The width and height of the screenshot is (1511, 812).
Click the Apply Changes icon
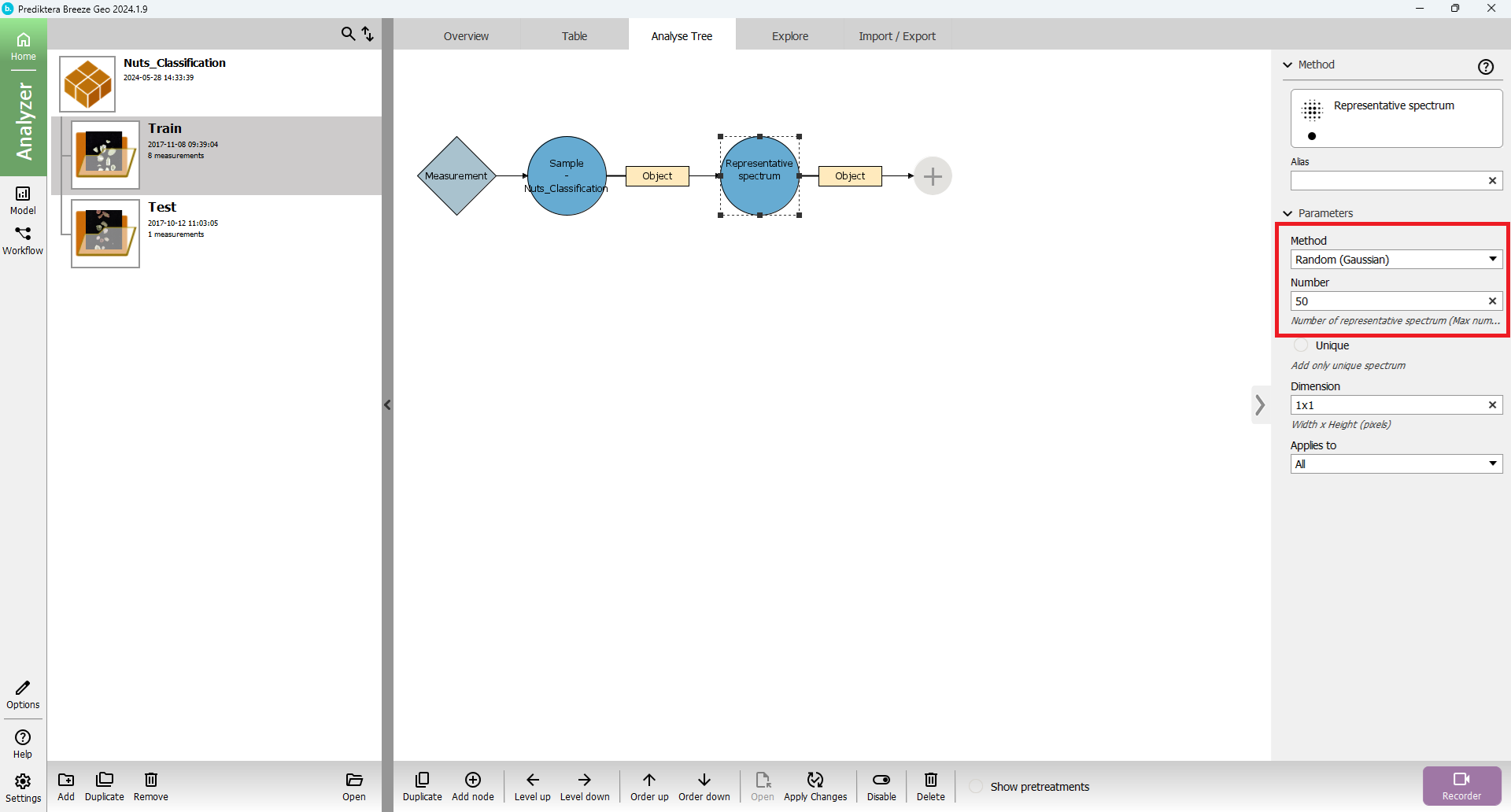pyautogui.click(x=815, y=781)
